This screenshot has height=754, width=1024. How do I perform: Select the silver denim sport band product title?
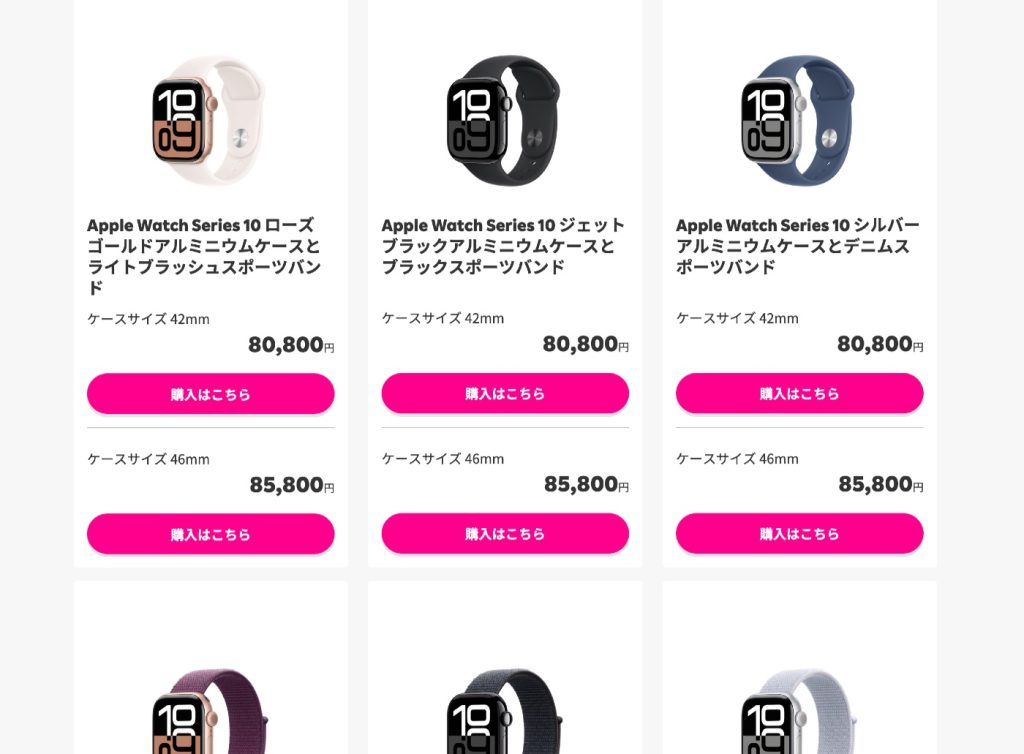pyautogui.click(x=797, y=246)
